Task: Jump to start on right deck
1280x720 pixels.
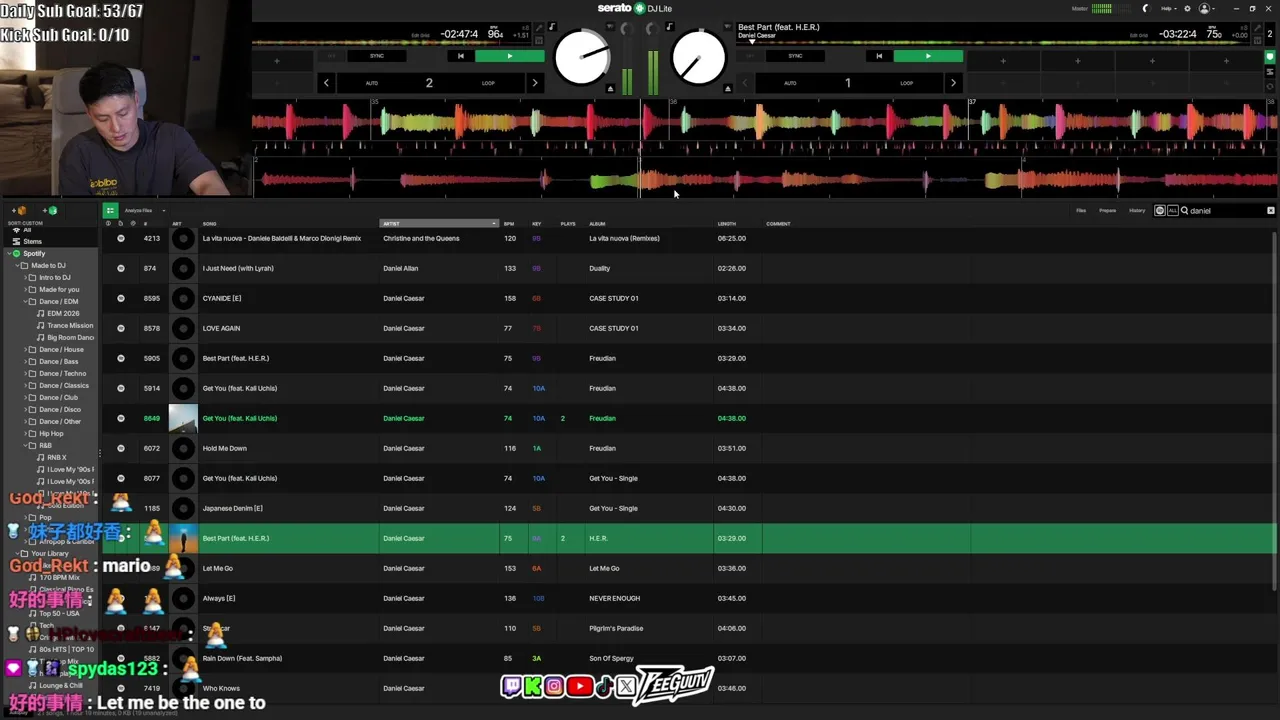Action: [879, 56]
